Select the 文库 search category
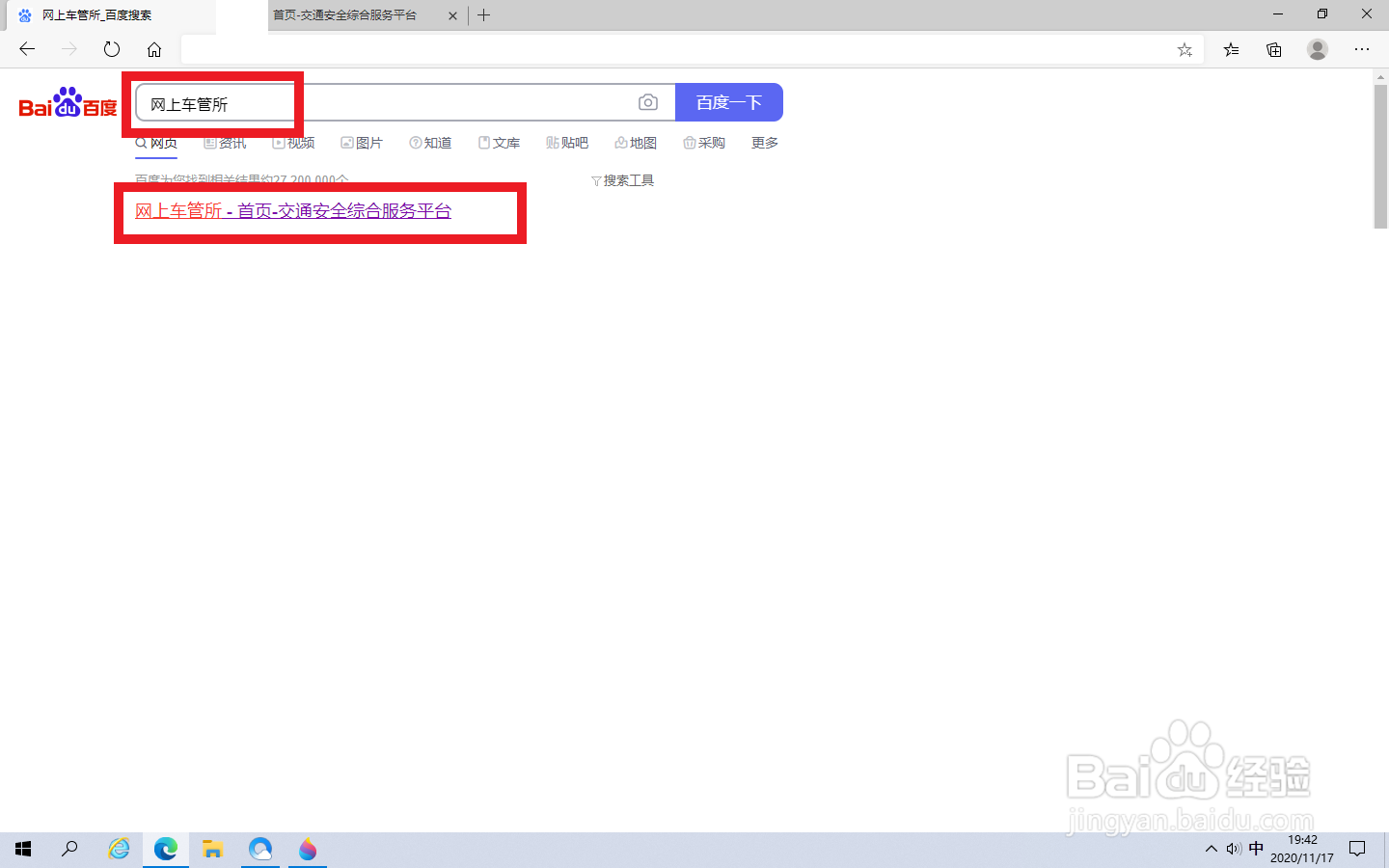This screenshot has height=868, width=1389. 499,143
